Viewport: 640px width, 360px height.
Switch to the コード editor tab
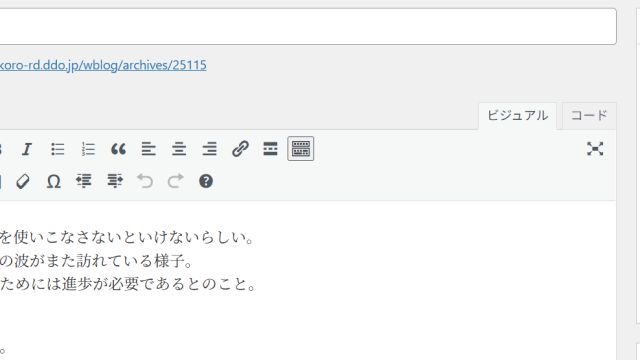[589, 116]
